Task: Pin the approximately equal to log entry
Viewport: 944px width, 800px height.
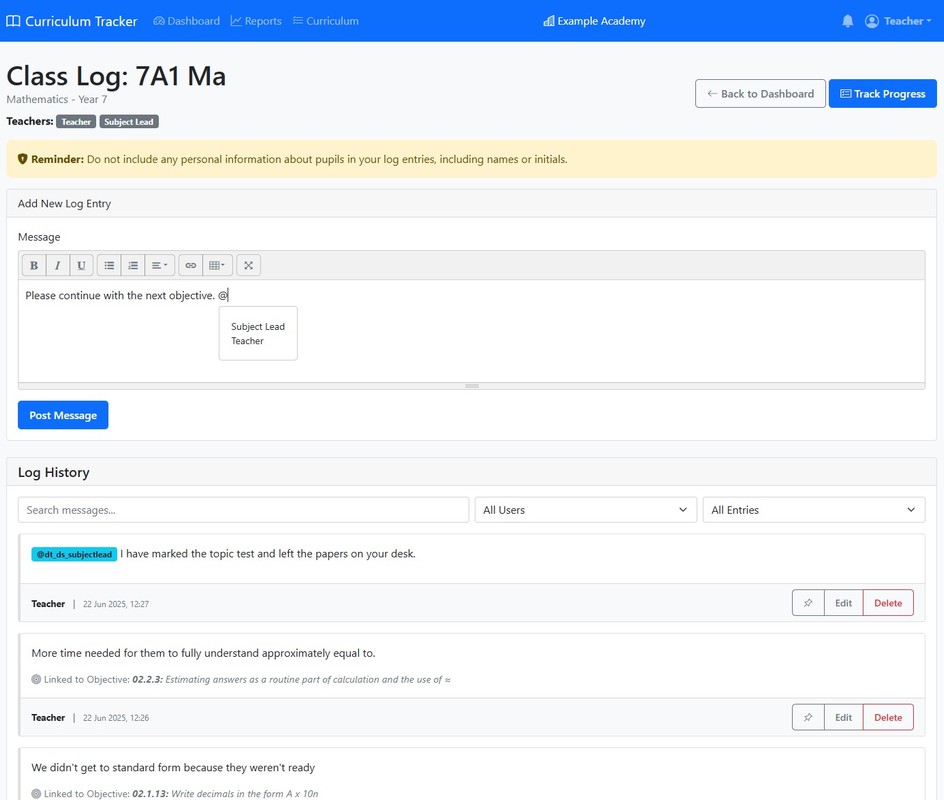Action: pyautogui.click(x=808, y=717)
